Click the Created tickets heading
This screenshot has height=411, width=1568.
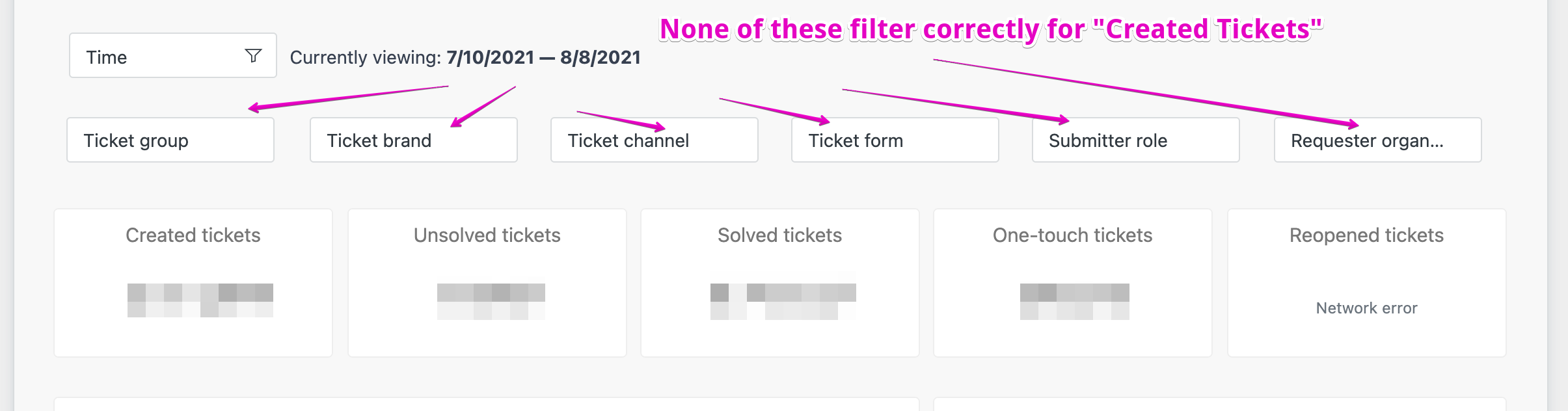click(193, 235)
